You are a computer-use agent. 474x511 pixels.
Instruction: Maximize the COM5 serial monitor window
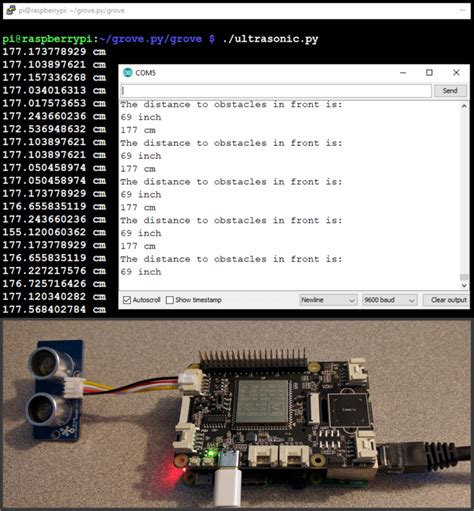pyautogui.click(x=429, y=72)
